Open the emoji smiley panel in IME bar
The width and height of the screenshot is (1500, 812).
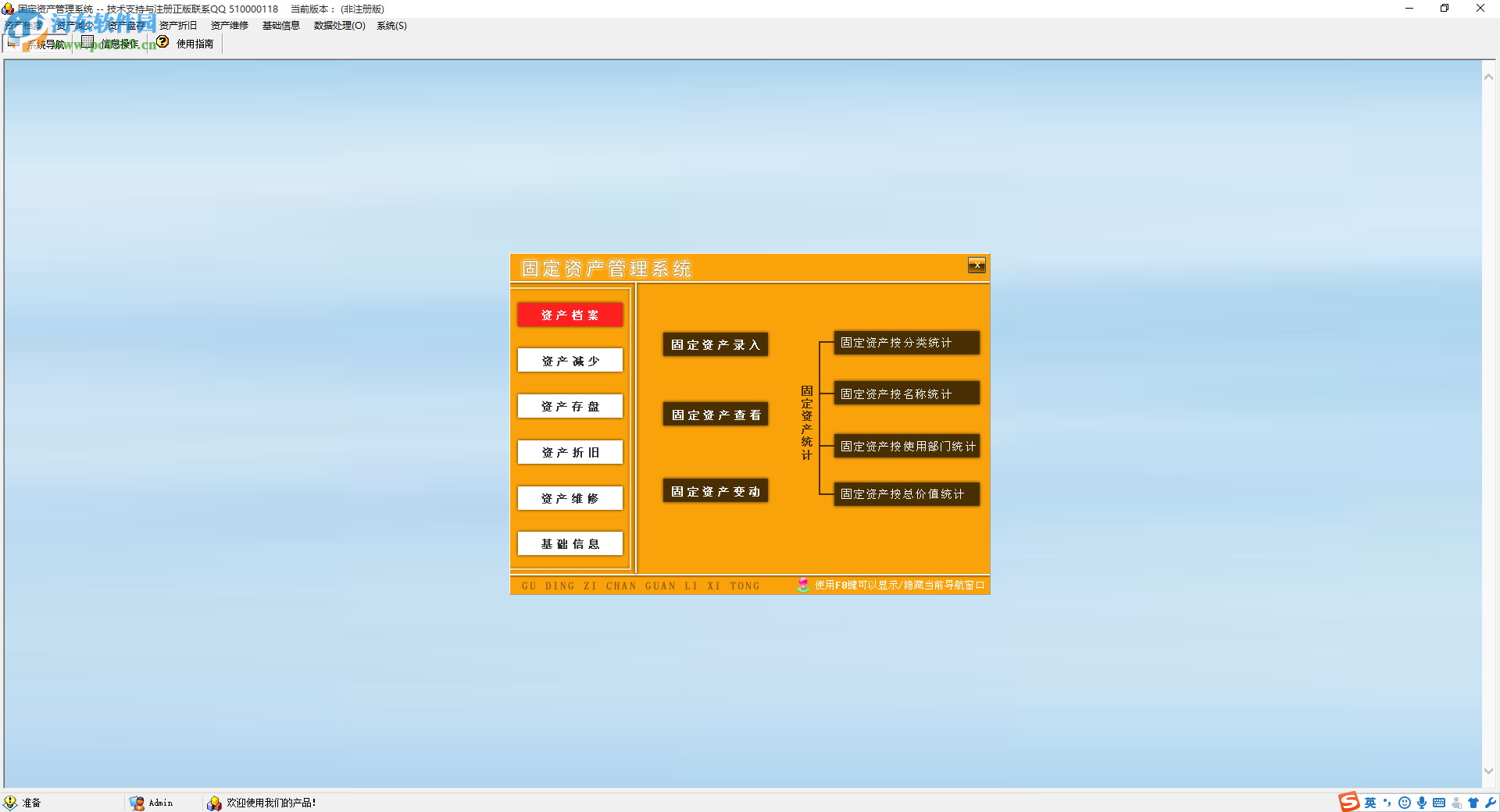coord(1405,803)
